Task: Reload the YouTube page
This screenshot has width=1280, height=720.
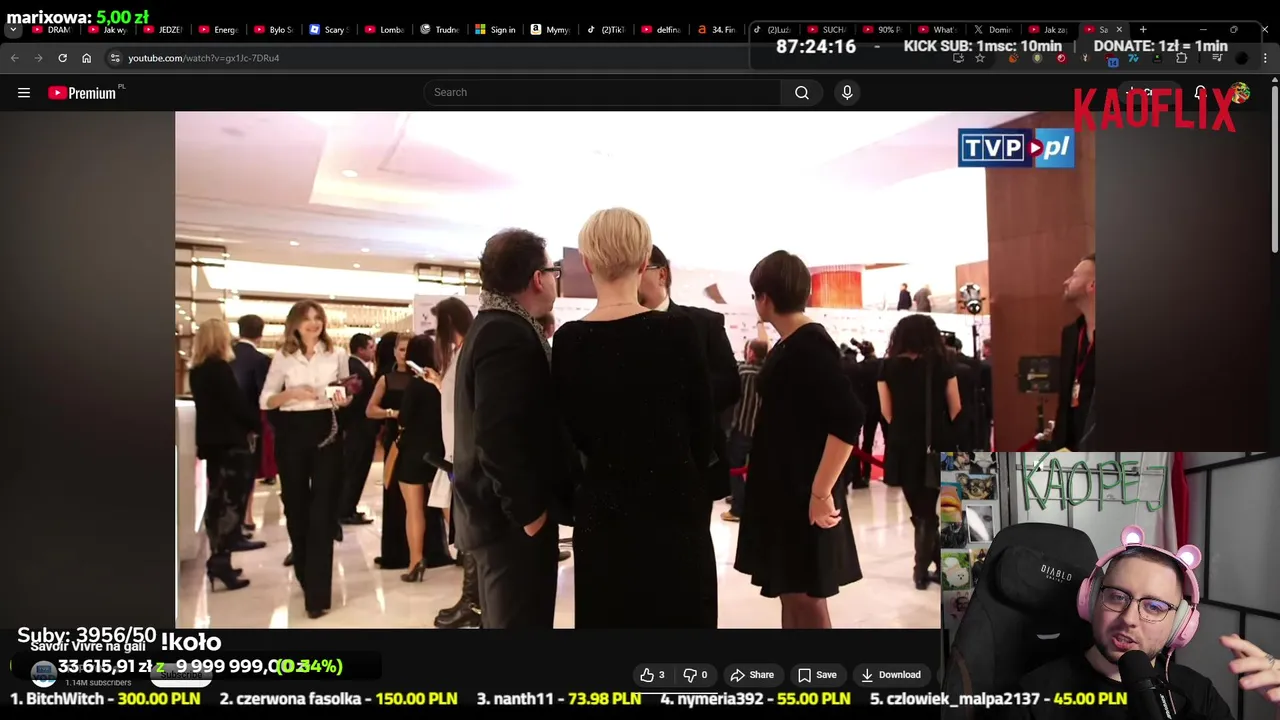Action: coord(62,58)
